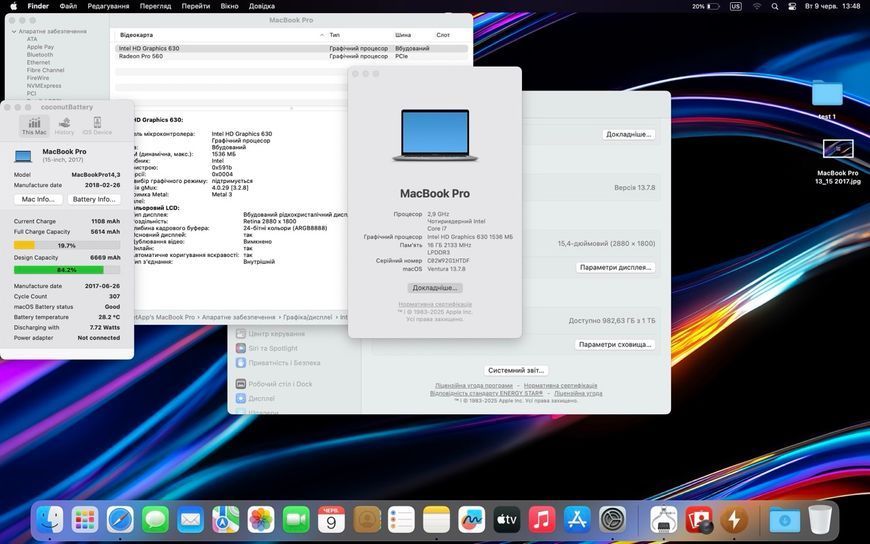Open System Information chip icon in Dock
The width and height of the screenshot is (870, 544).
click(663, 520)
